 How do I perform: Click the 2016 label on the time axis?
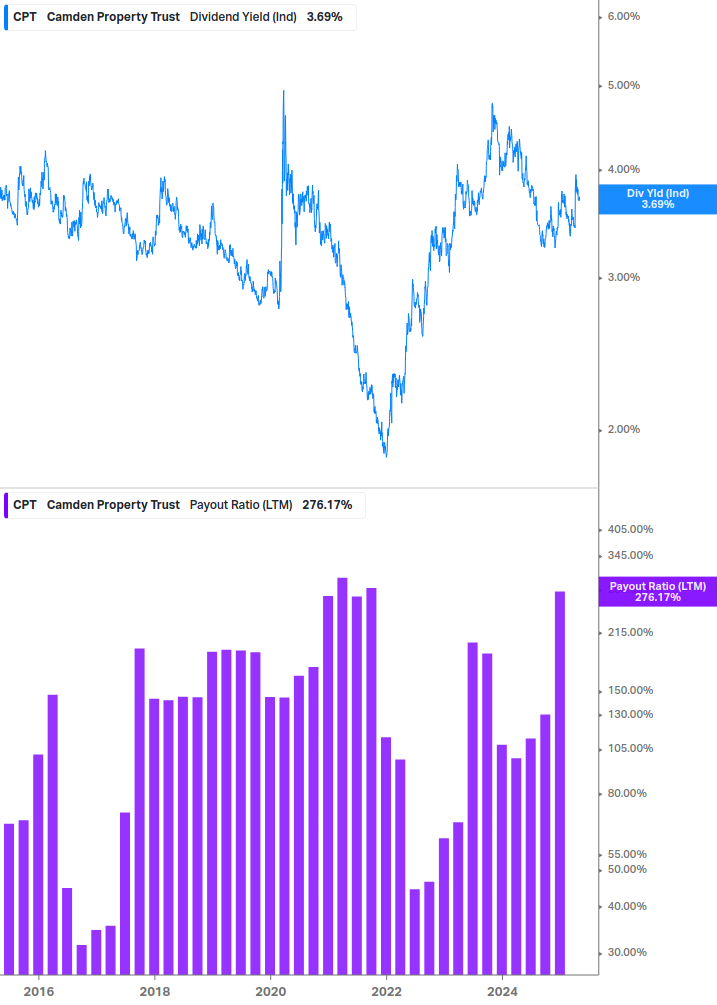pyautogui.click(x=39, y=992)
